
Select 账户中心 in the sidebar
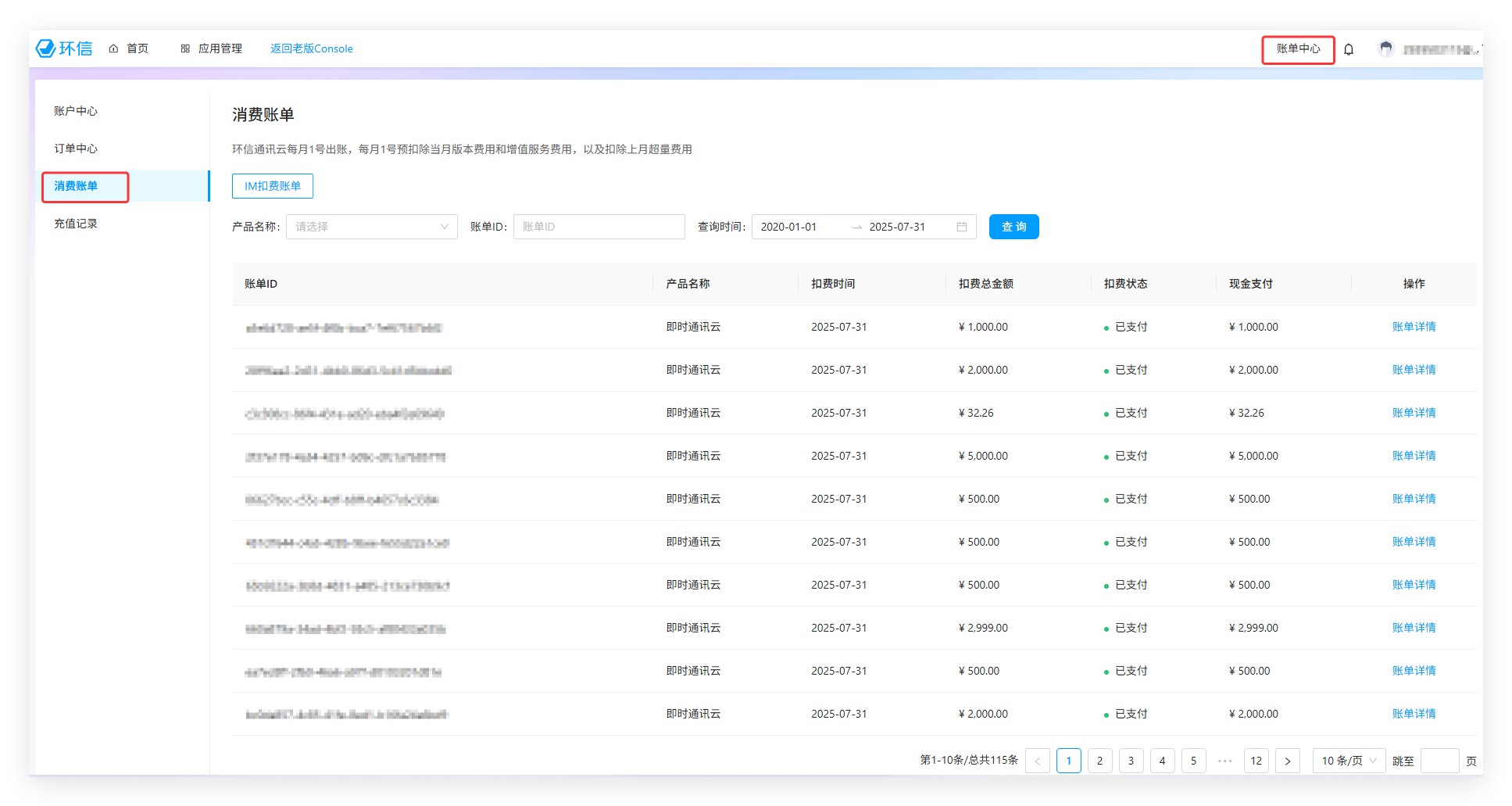point(76,111)
